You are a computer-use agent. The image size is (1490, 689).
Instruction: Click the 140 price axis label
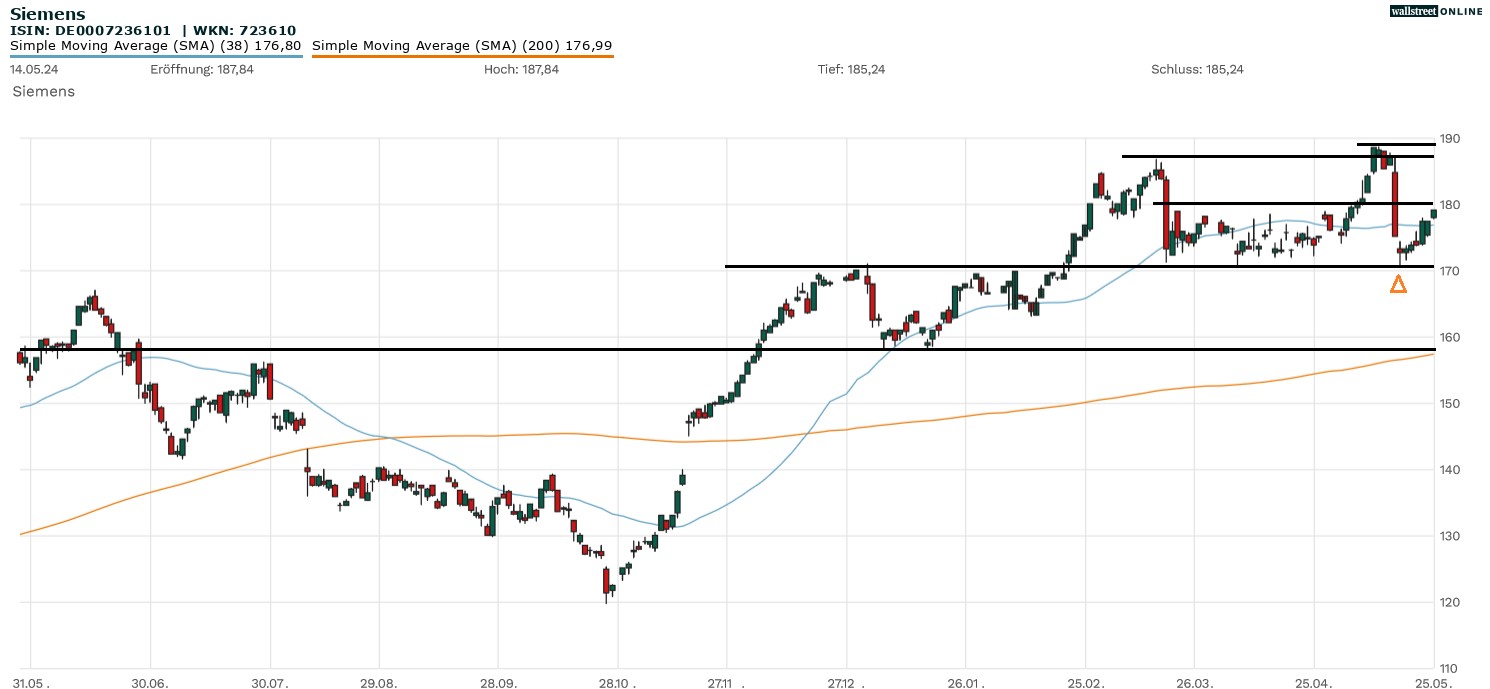click(1450, 470)
